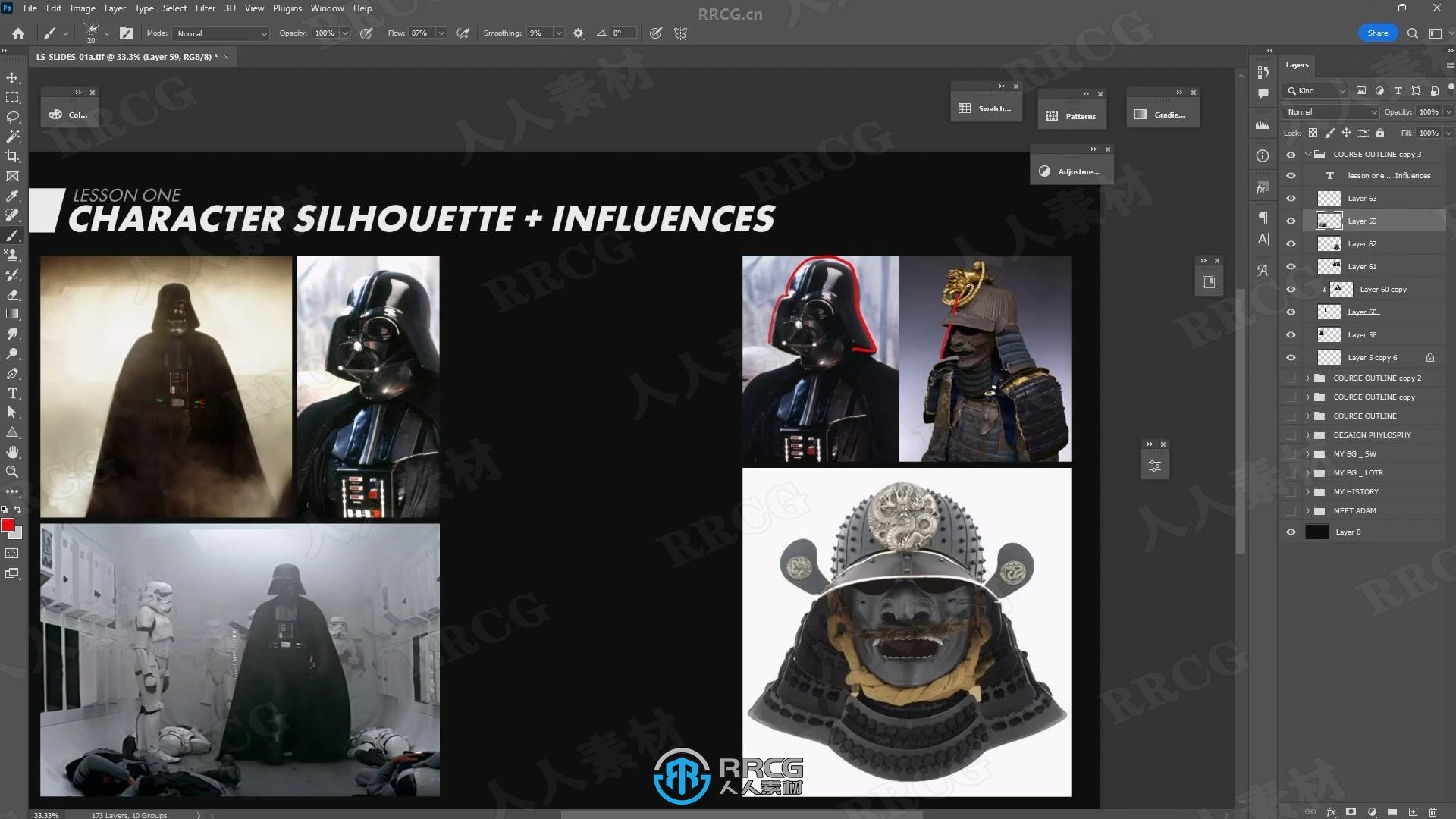Select the Magic Wand tool
The width and height of the screenshot is (1456, 819).
[x=12, y=136]
